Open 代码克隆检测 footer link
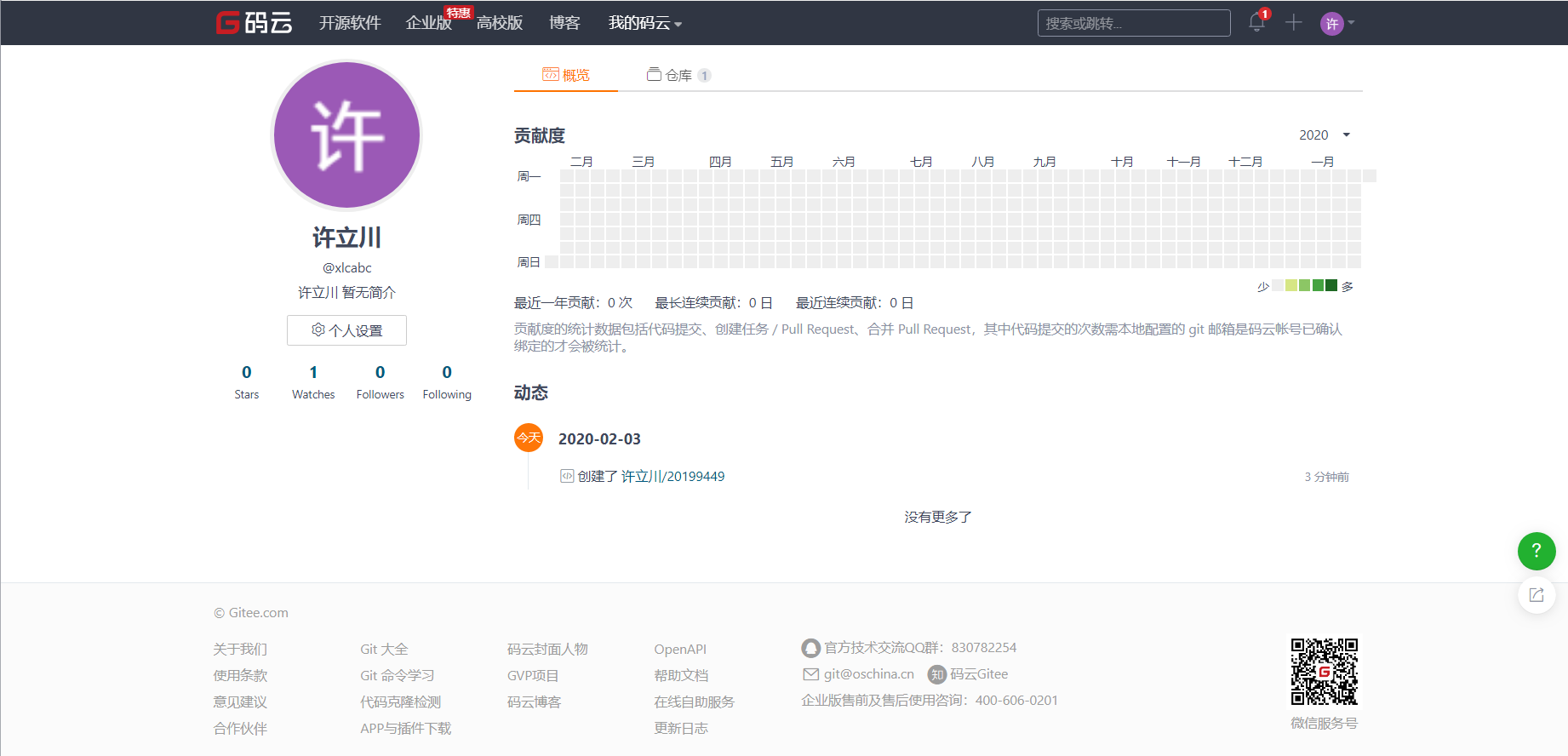 coord(401,702)
